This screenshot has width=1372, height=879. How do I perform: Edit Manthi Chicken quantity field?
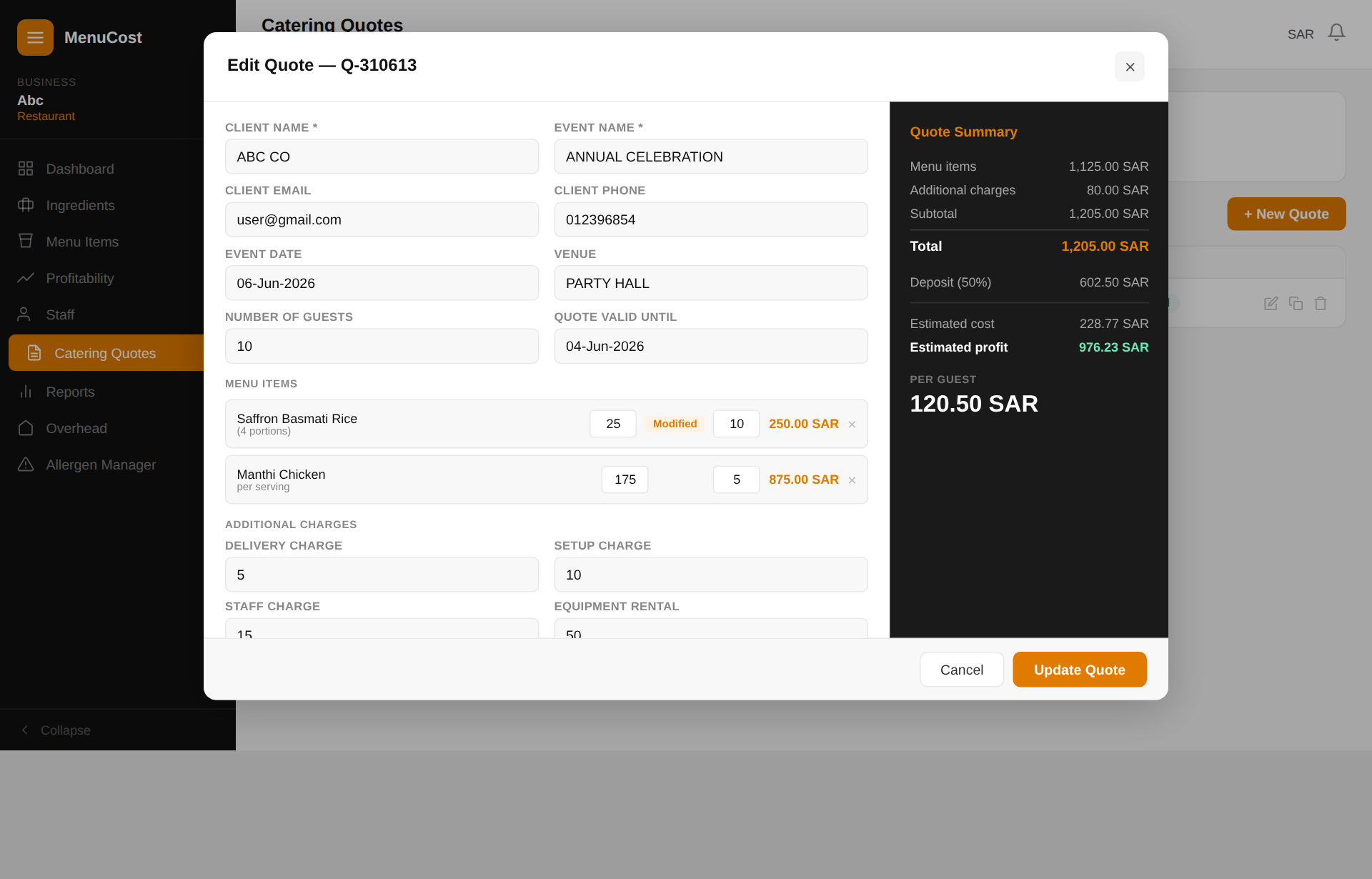point(736,480)
